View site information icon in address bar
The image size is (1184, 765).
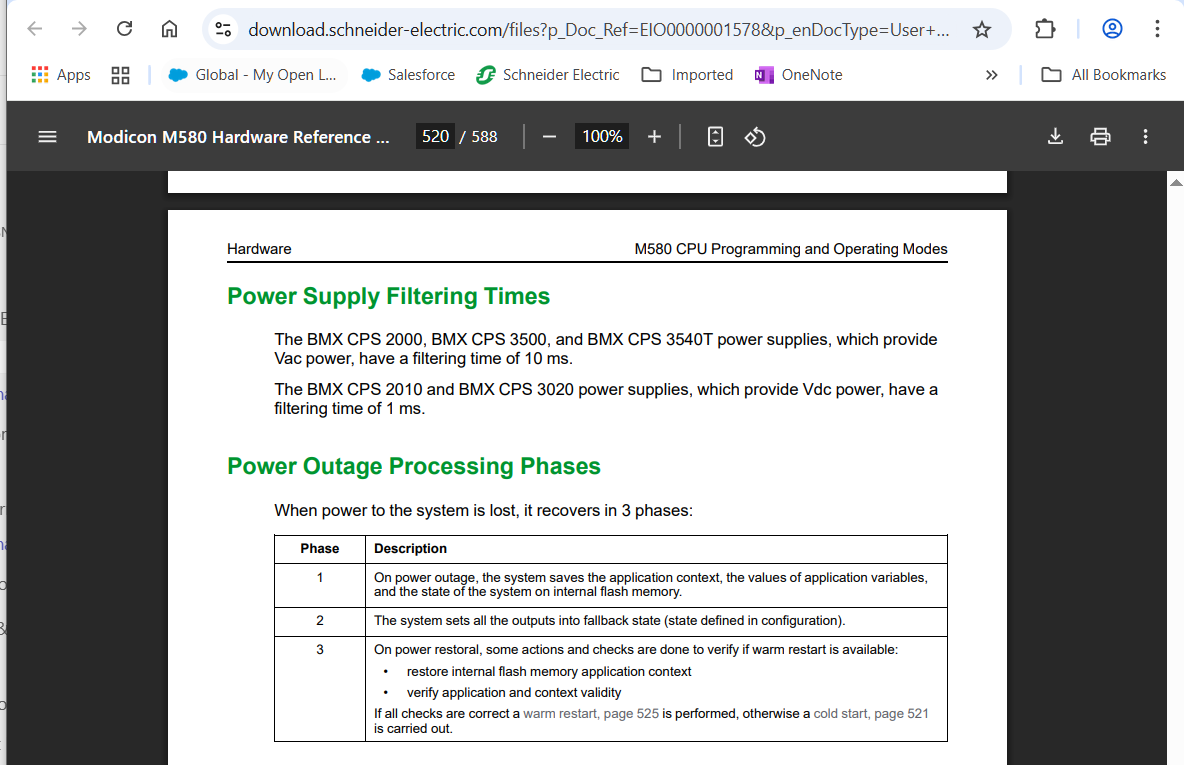tap(223, 29)
